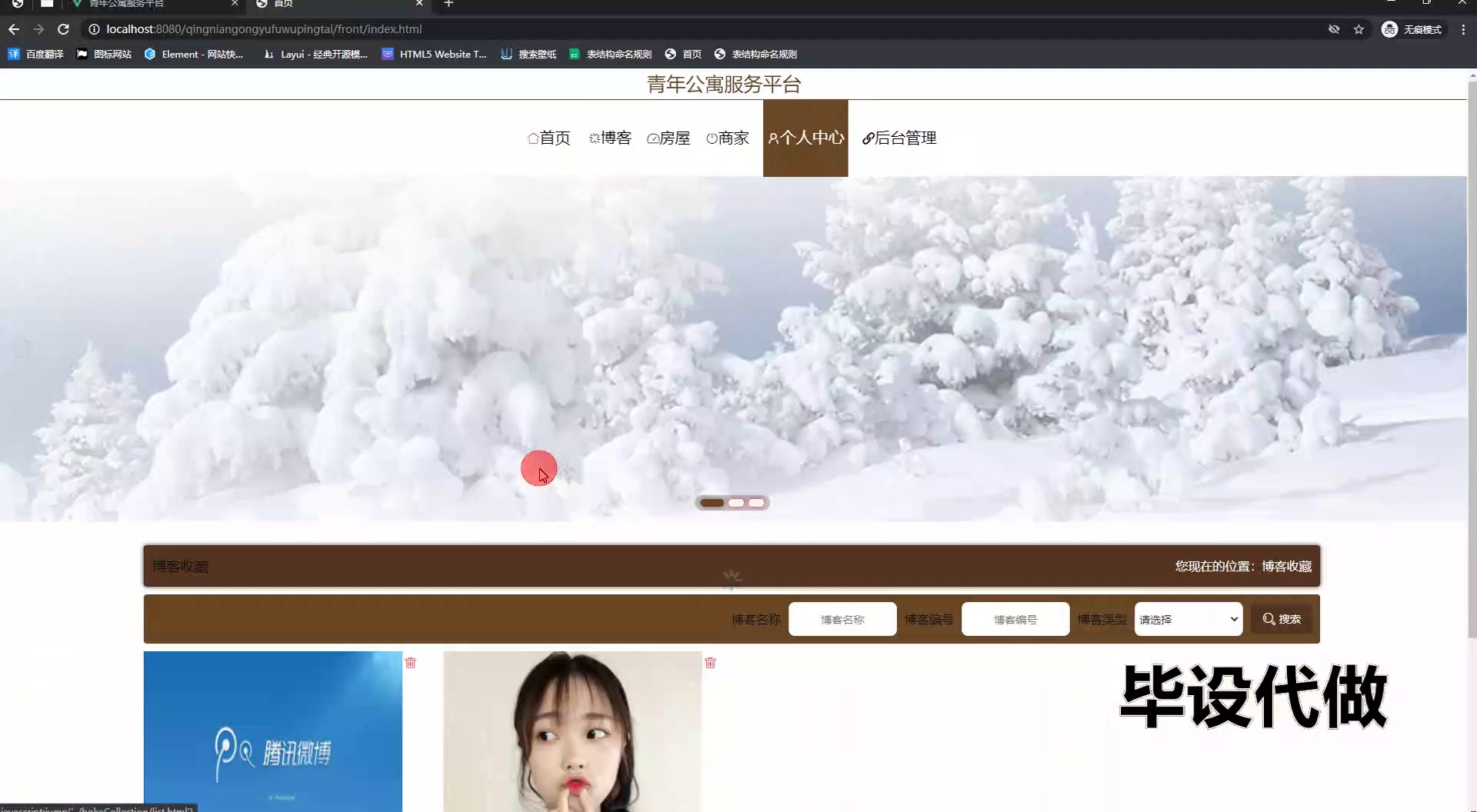Open the 首页 bookmark in bookmarks bar
The image size is (1477, 812).
click(x=683, y=54)
